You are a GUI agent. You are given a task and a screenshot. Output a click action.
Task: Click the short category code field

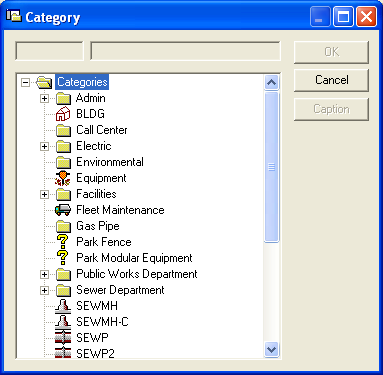tap(49, 51)
